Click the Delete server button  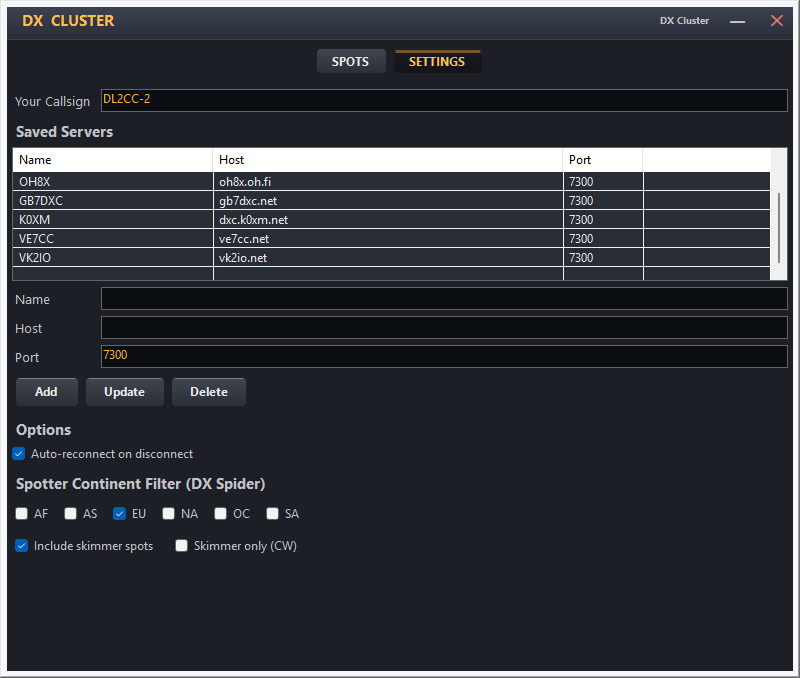(209, 392)
